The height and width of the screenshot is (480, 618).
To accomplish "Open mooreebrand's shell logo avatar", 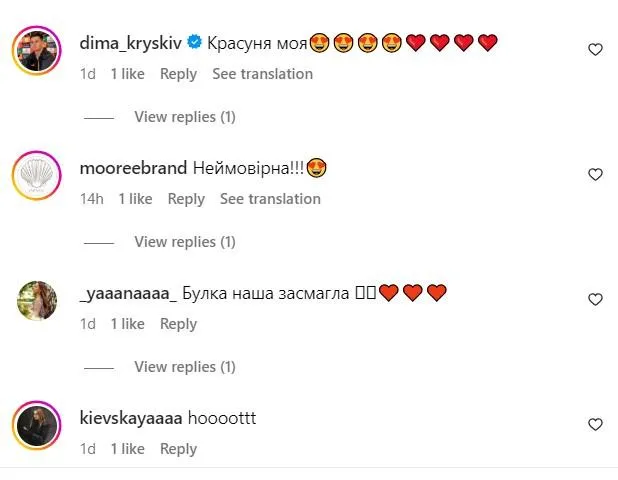I will (x=37, y=175).
